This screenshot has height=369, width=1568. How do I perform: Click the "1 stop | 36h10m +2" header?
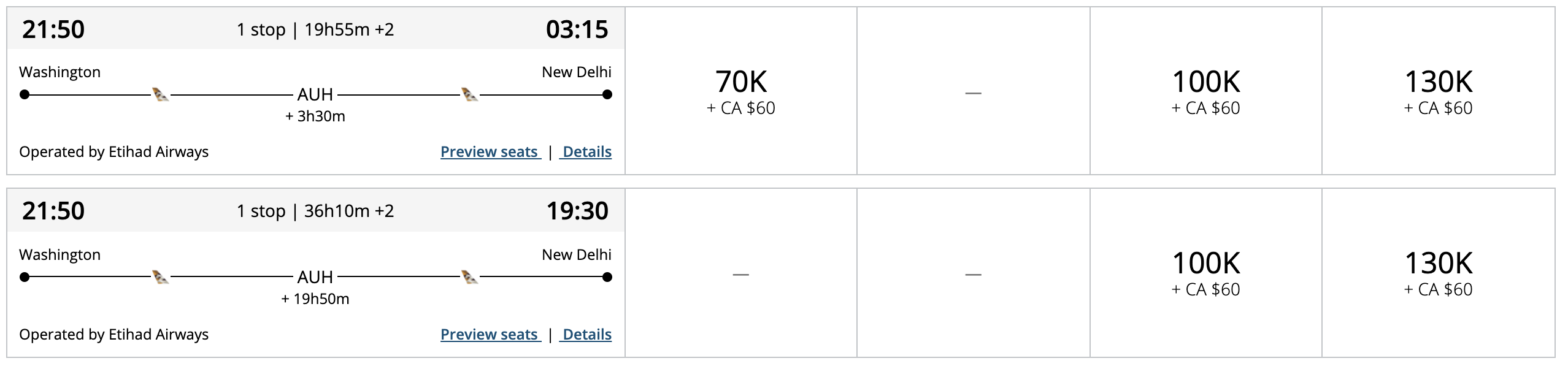(x=315, y=211)
